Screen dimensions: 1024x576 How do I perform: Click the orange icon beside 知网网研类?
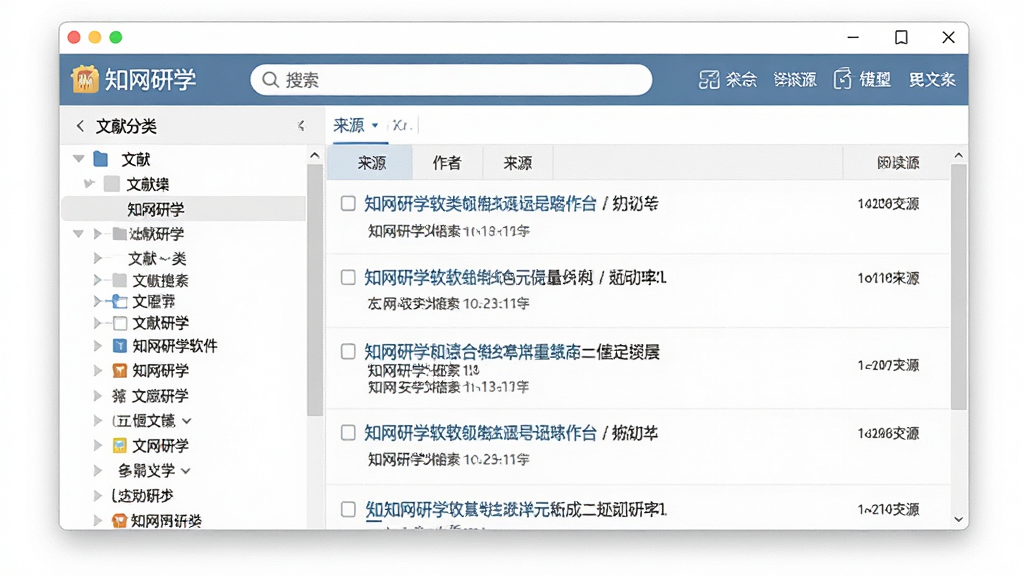click(119, 520)
